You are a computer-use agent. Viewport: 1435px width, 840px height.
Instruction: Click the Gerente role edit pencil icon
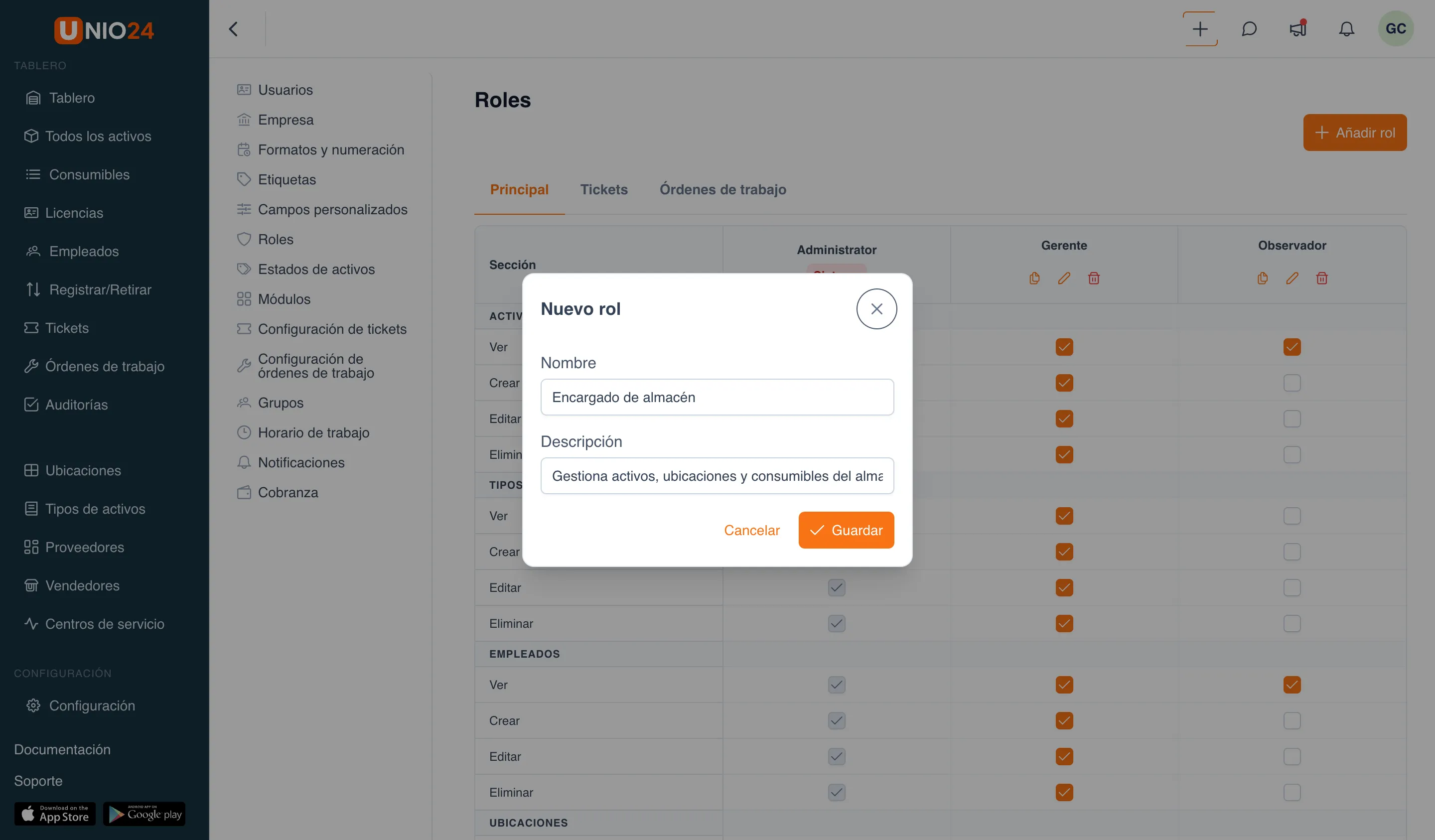coord(1064,278)
